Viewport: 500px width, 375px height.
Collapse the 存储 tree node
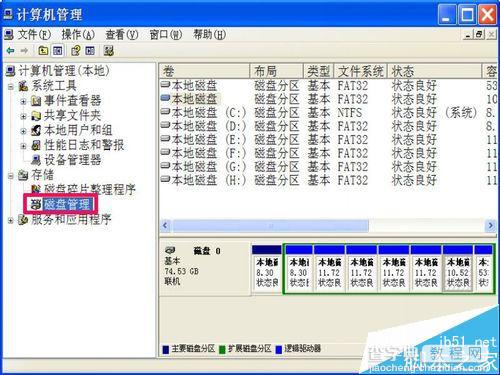tap(11, 175)
